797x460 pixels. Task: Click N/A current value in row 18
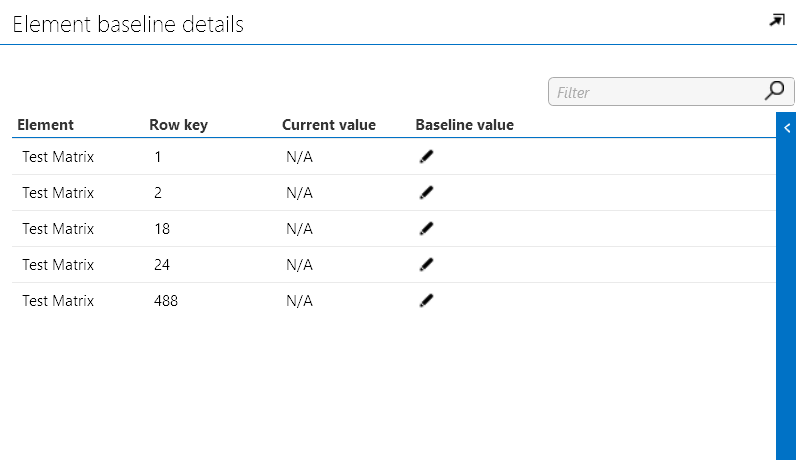[x=299, y=228]
